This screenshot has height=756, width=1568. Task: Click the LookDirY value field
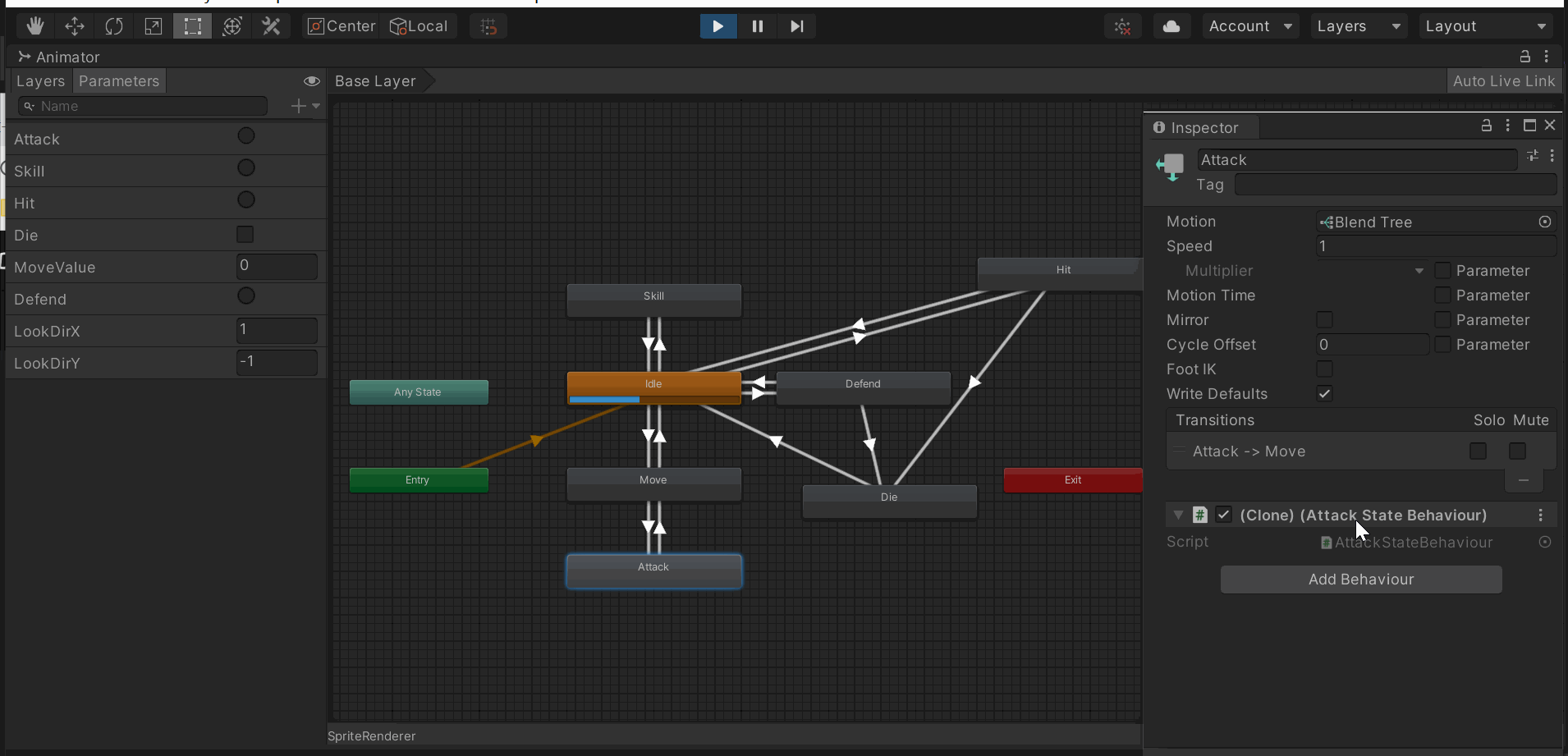(277, 362)
